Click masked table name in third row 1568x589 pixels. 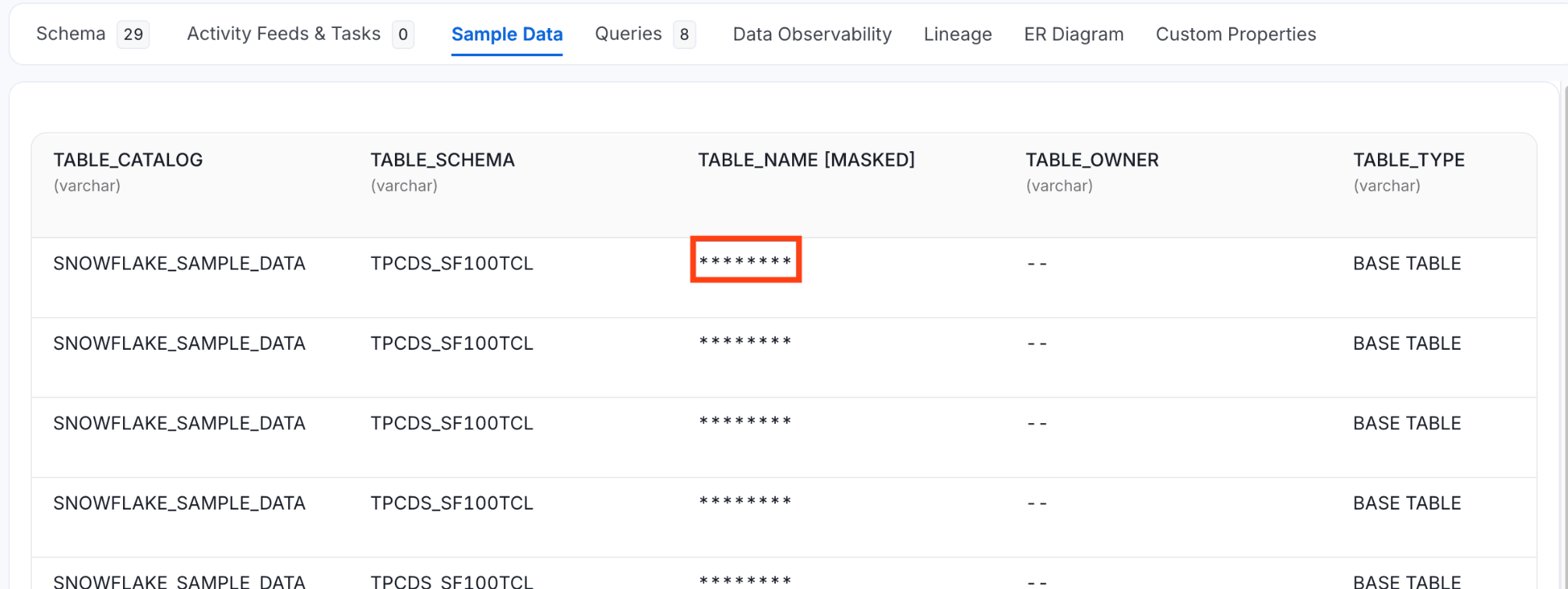click(x=745, y=421)
